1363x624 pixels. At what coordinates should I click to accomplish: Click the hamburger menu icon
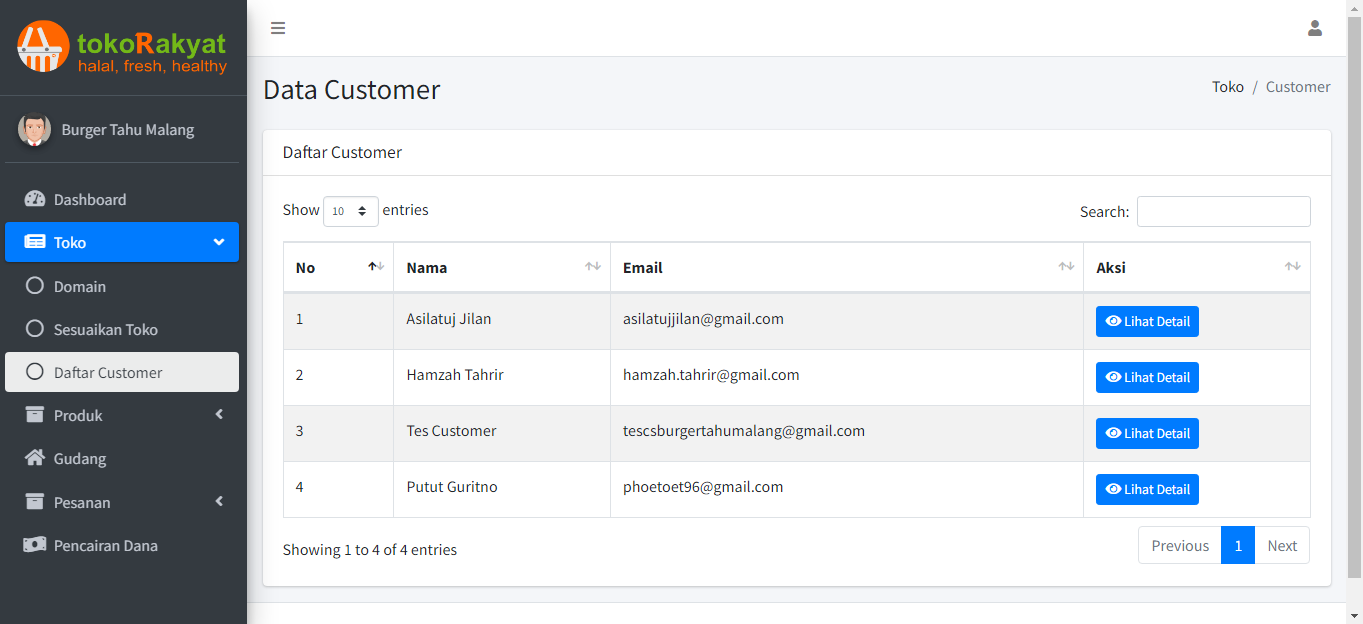[x=278, y=28]
